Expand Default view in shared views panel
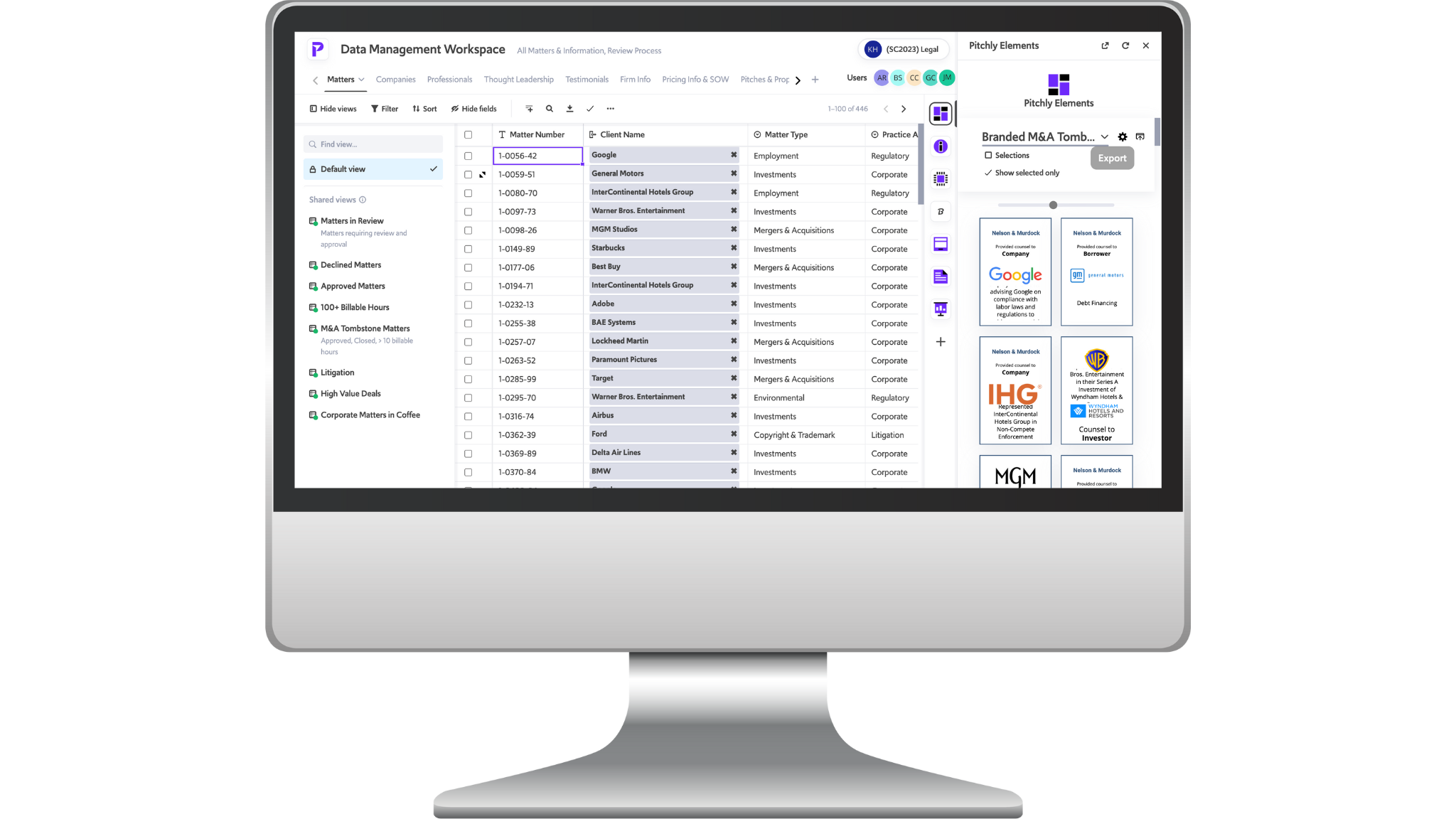 click(x=432, y=169)
